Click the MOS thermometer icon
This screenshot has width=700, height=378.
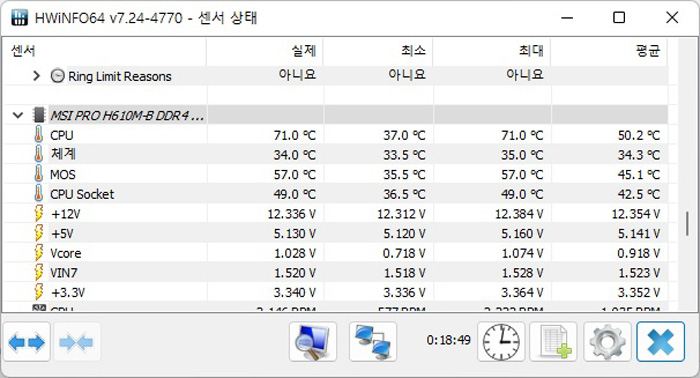coord(39,174)
